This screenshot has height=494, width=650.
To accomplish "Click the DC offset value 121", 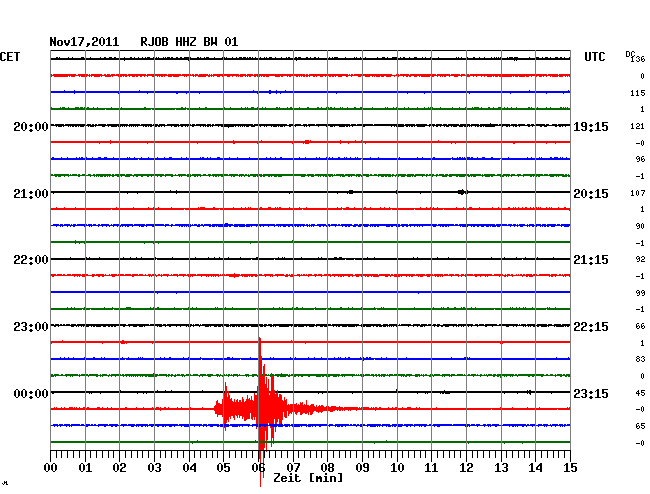I will click(x=638, y=126).
